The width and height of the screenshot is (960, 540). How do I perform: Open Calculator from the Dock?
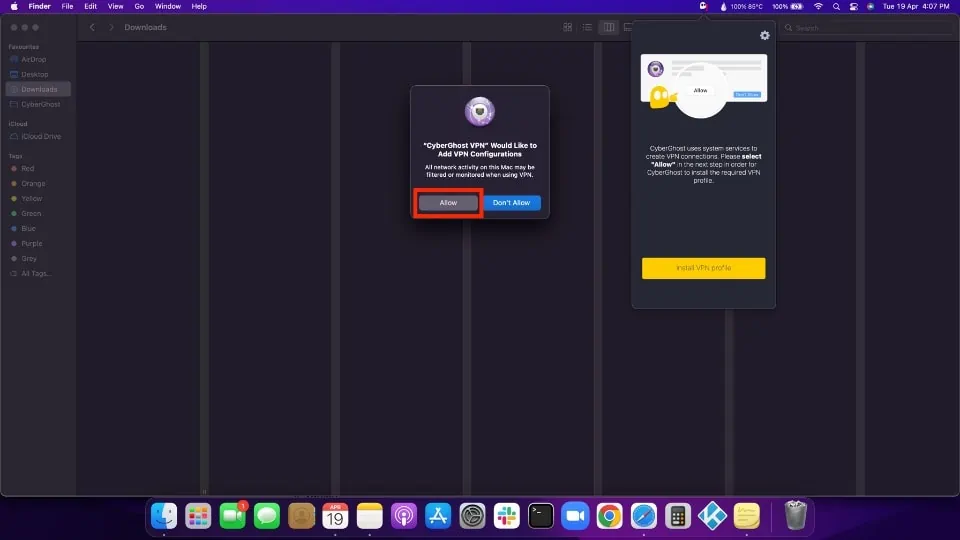(x=678, y=516)
